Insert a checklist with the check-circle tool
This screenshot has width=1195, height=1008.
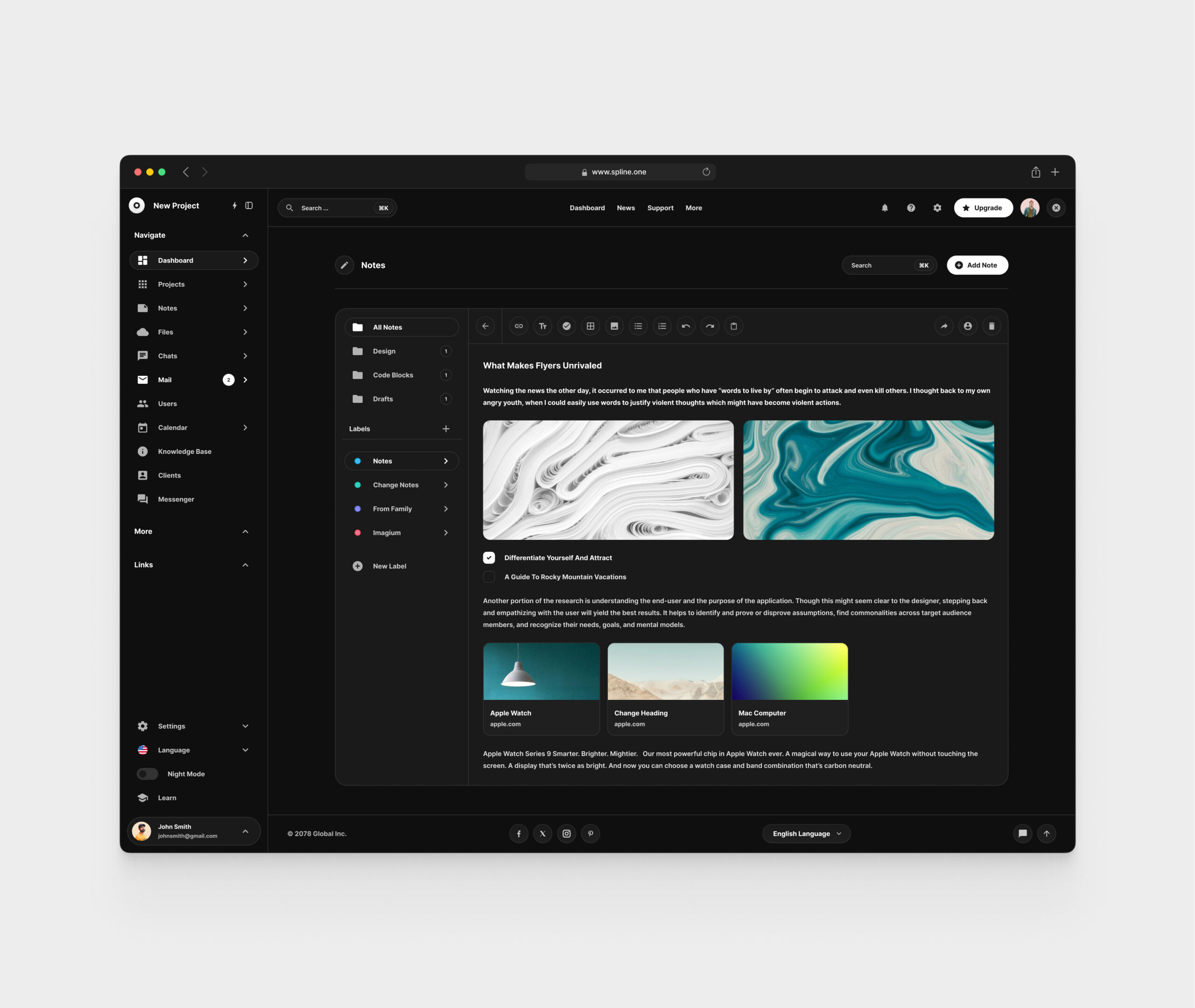[x=567, y=326]
